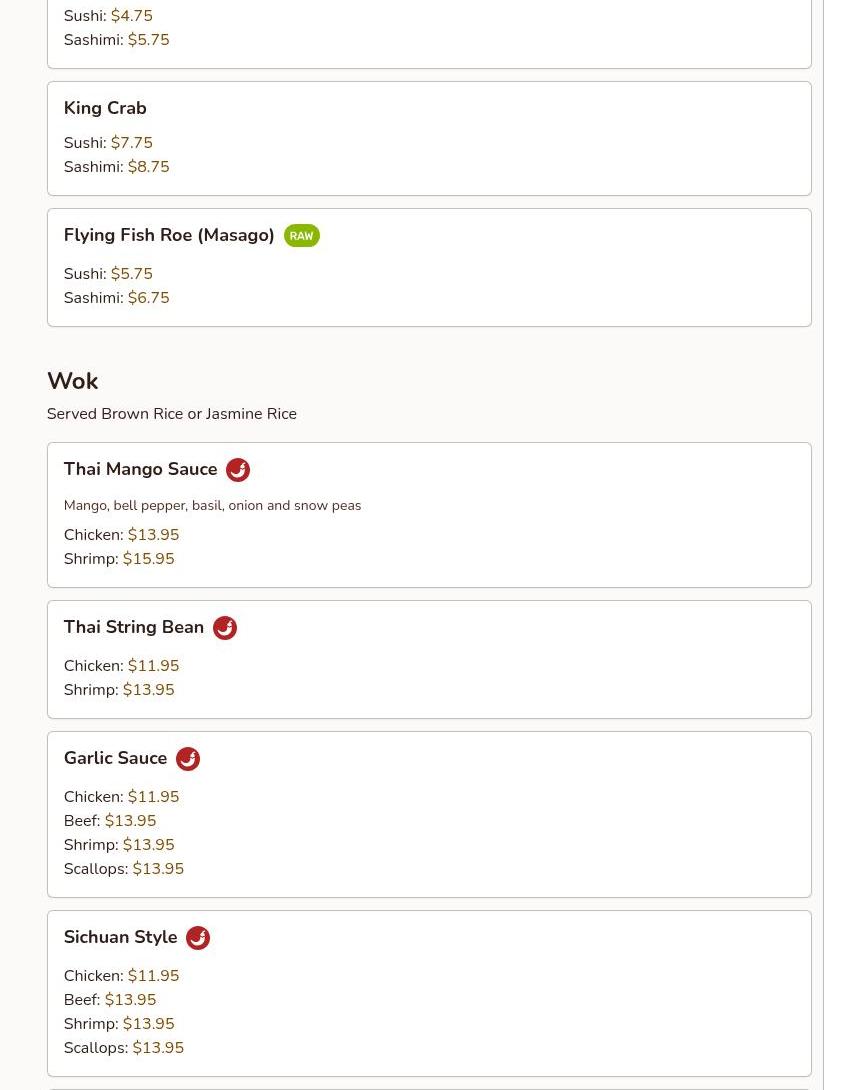Click the Masago Sushi price $5.75
This screenshot has width=844, height=1090.
[x=131, y=274]
